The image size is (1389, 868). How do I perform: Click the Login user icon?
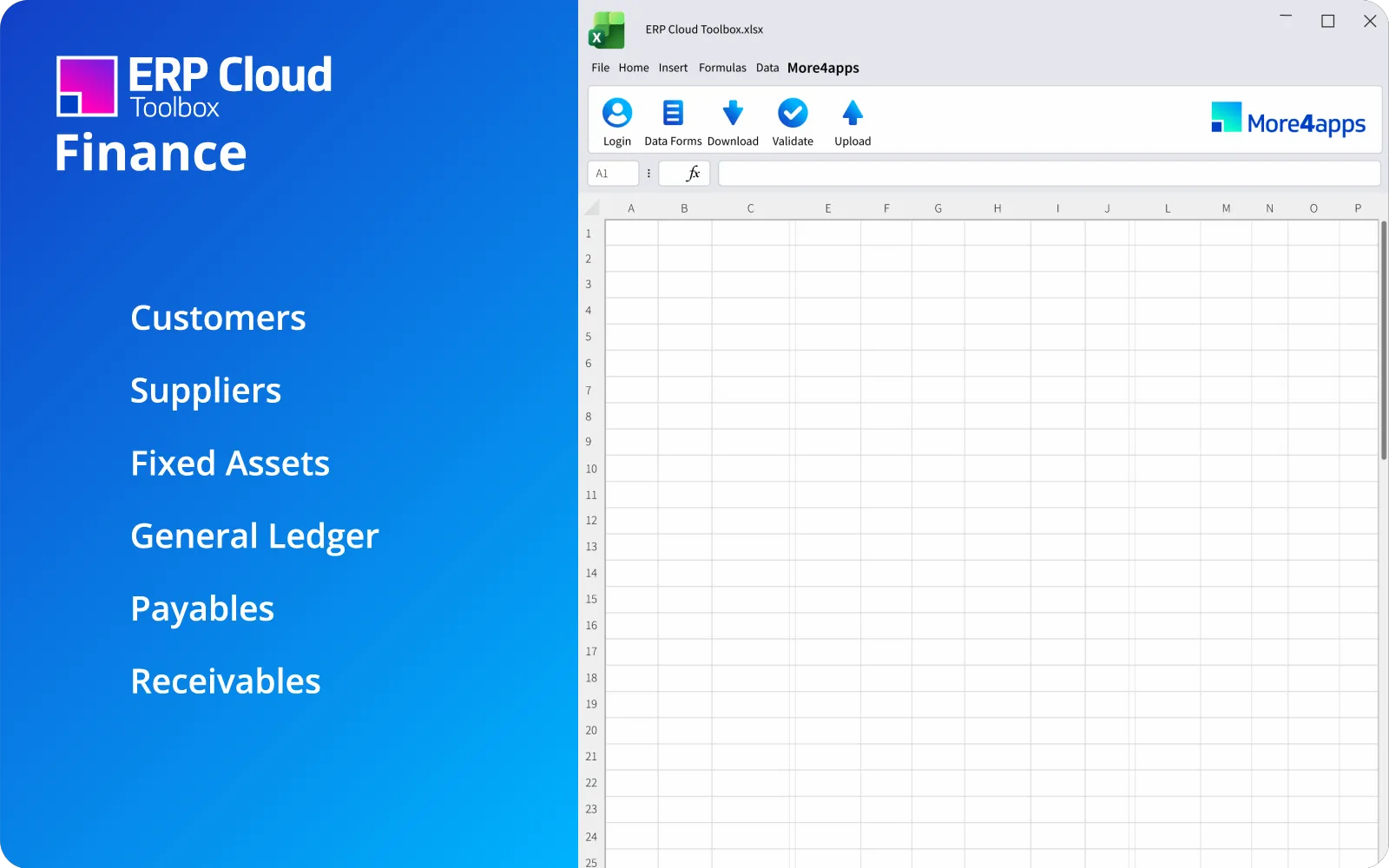[x=617, y=113]
